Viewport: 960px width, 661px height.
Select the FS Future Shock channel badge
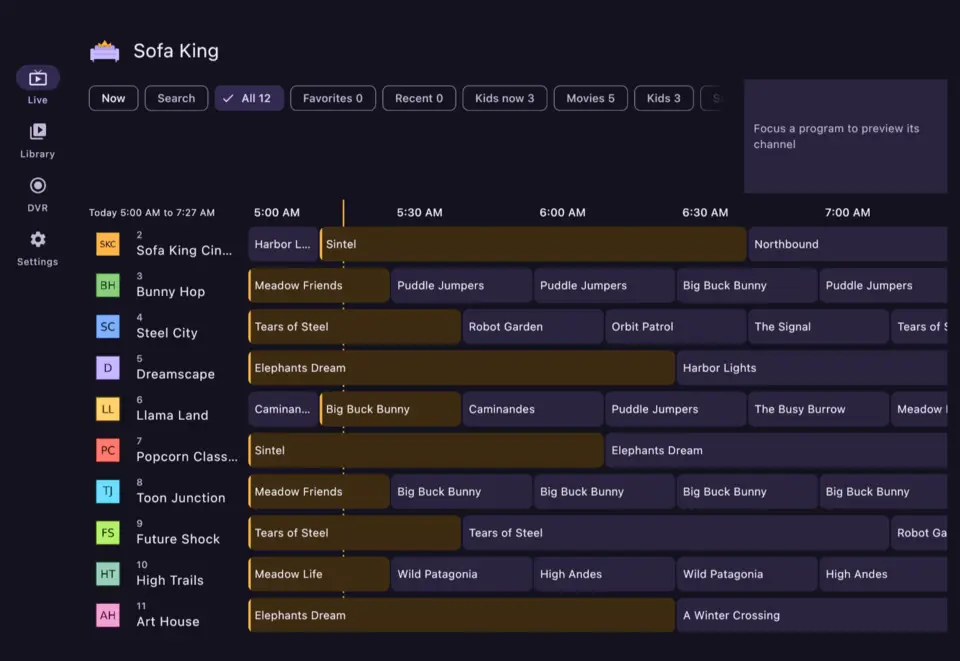pyautogui.click(x=108, y=533)
